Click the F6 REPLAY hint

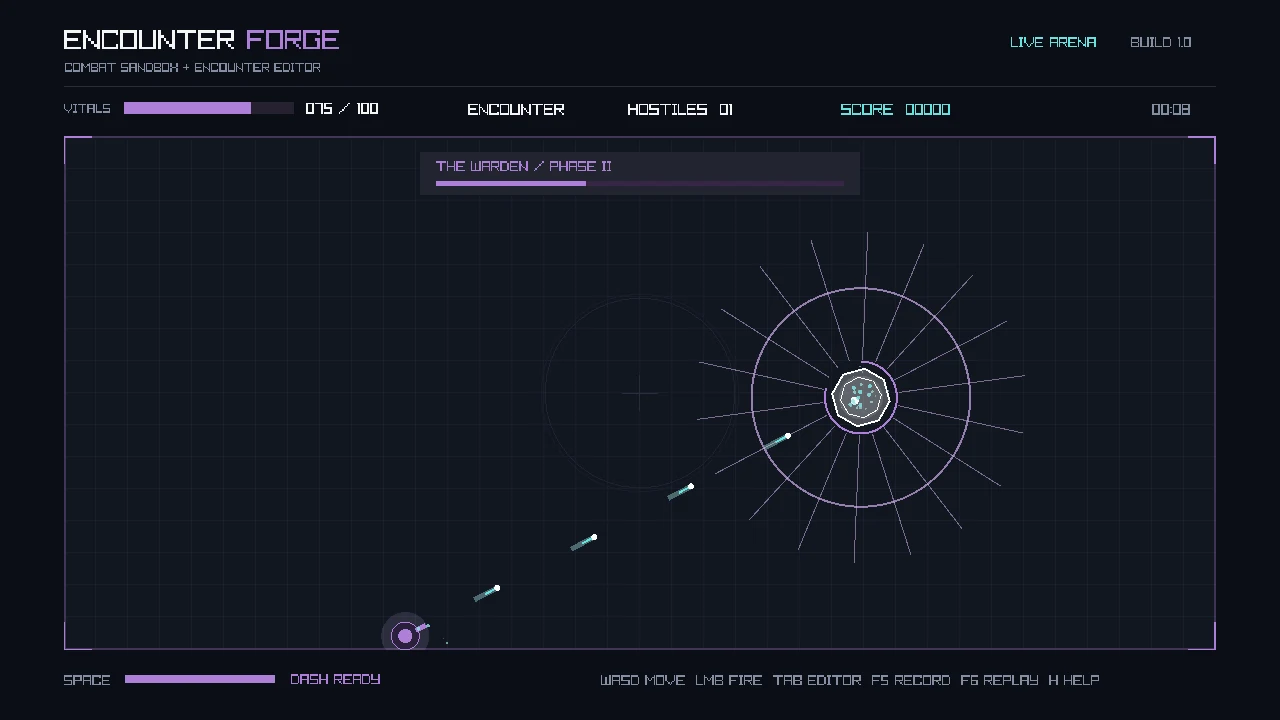(999, 680)
